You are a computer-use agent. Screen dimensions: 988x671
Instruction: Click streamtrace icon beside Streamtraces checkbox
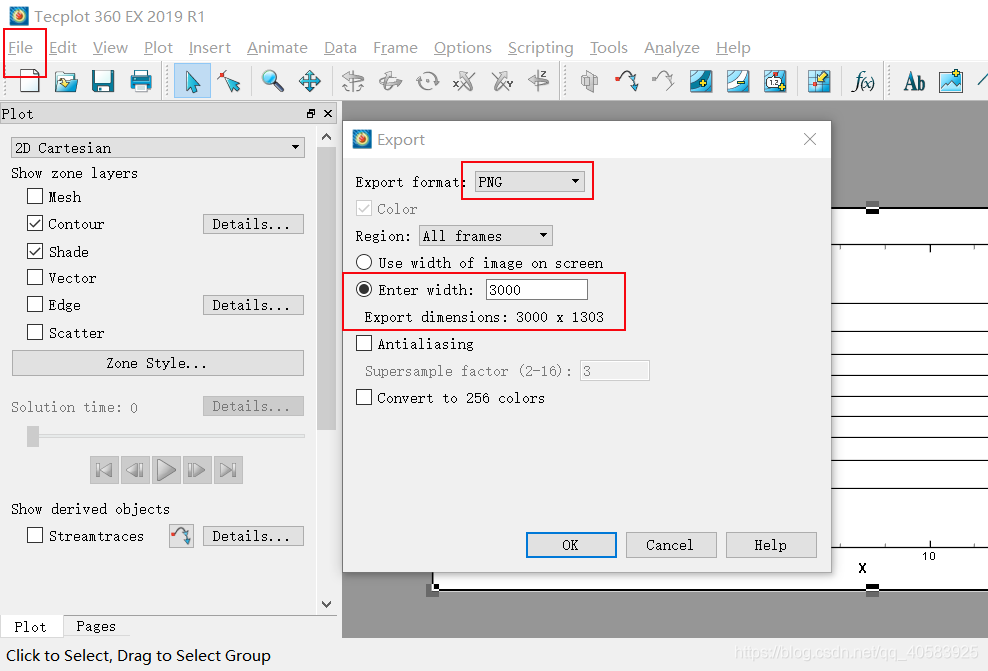click(181, 536)
